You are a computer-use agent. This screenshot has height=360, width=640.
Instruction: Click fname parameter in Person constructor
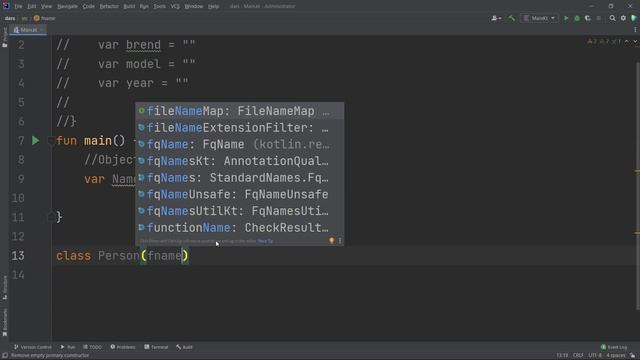tap(164, 256)
